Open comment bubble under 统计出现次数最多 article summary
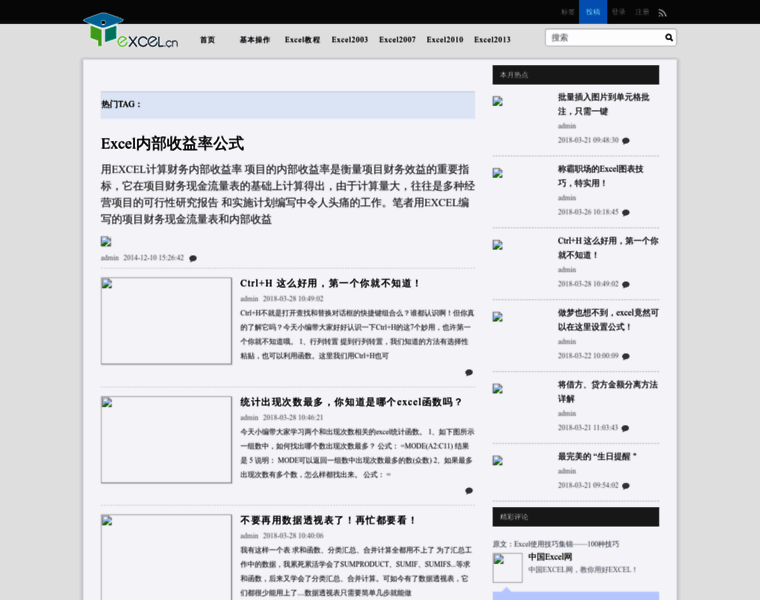Image resolution: width=760 pixels, height=600 pixels. [469, 490]
